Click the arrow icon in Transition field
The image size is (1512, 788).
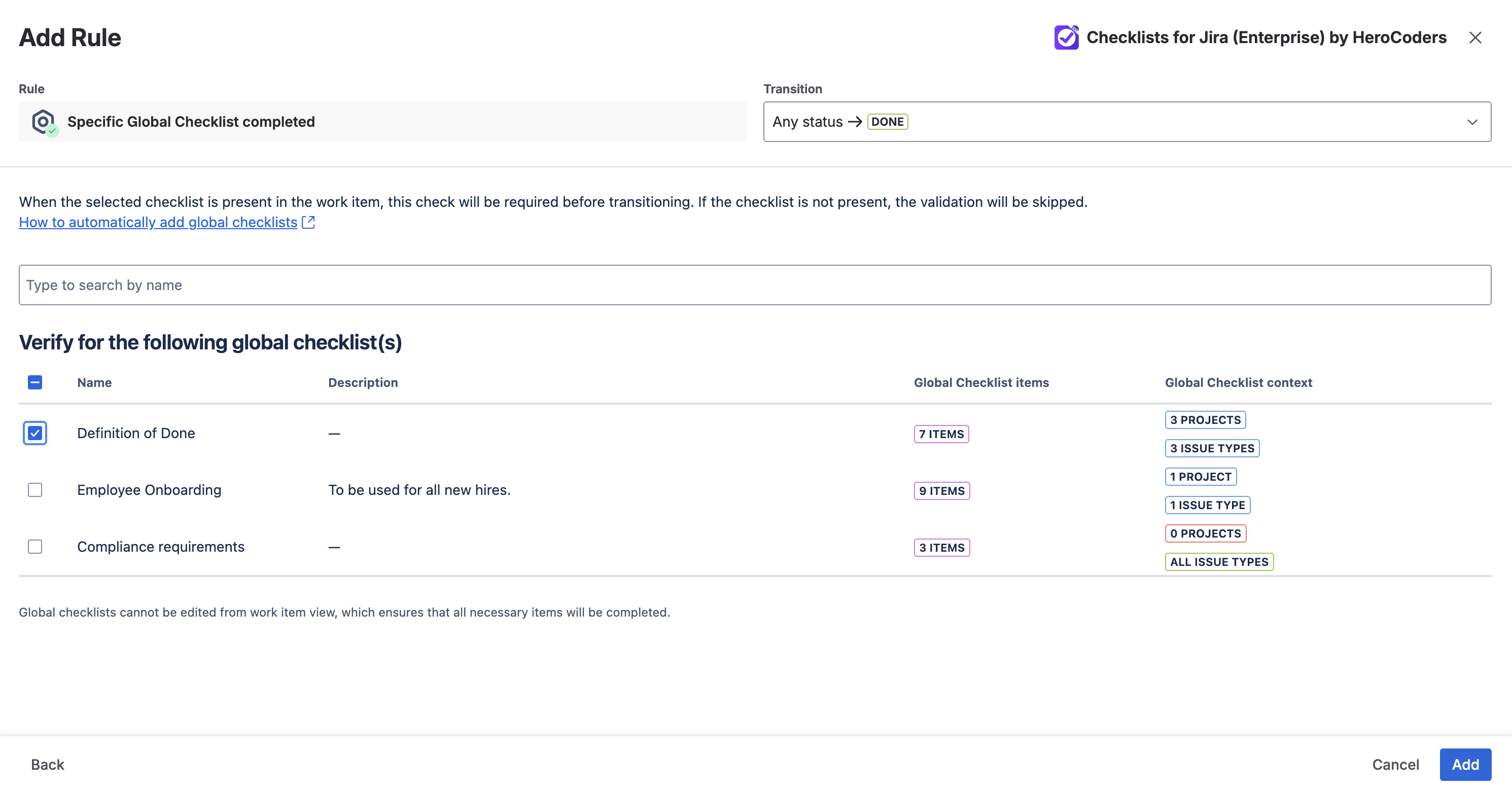tap(855, 122)
